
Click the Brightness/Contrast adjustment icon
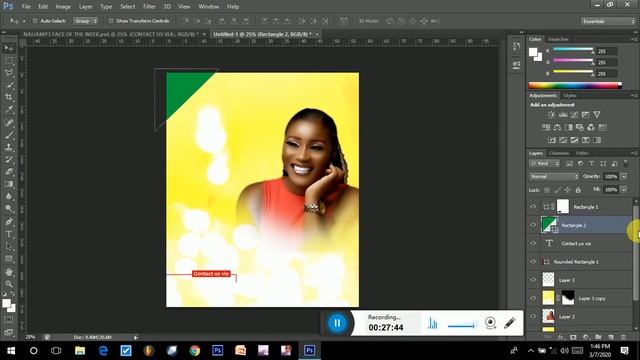point(551,115)
